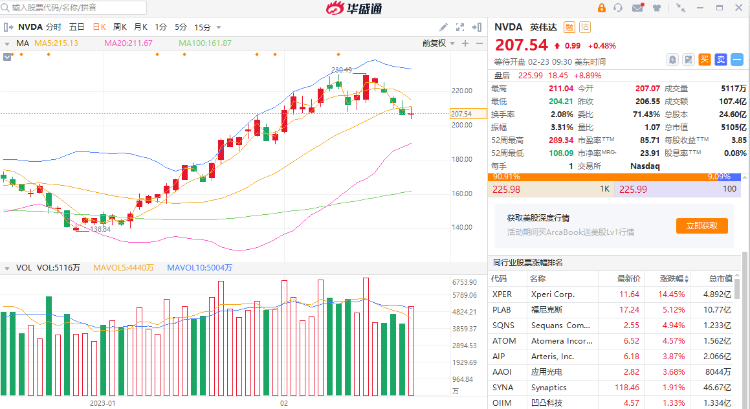Select the 周K weekly candlestick tab
The height and width of the screenshot is (409, 750).
pyautogui.click(x=120, y=27)
